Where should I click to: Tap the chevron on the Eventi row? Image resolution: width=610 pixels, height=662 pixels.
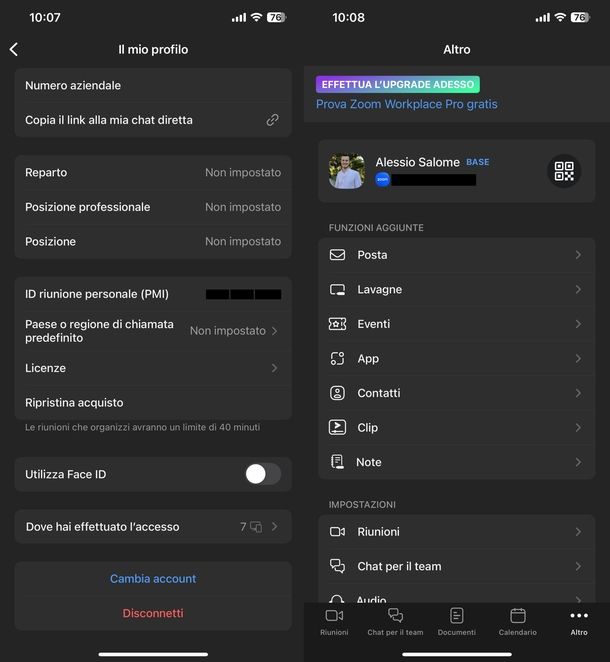coord(578,324)
